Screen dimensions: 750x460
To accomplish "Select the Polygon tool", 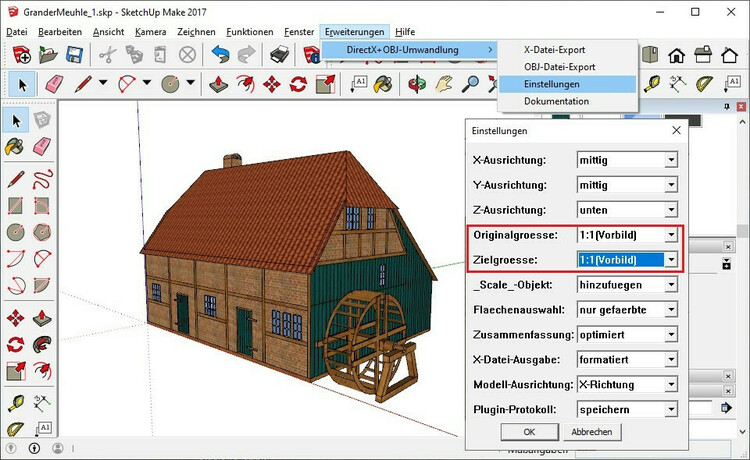I will pyautogui.click(x=42, y=232).
